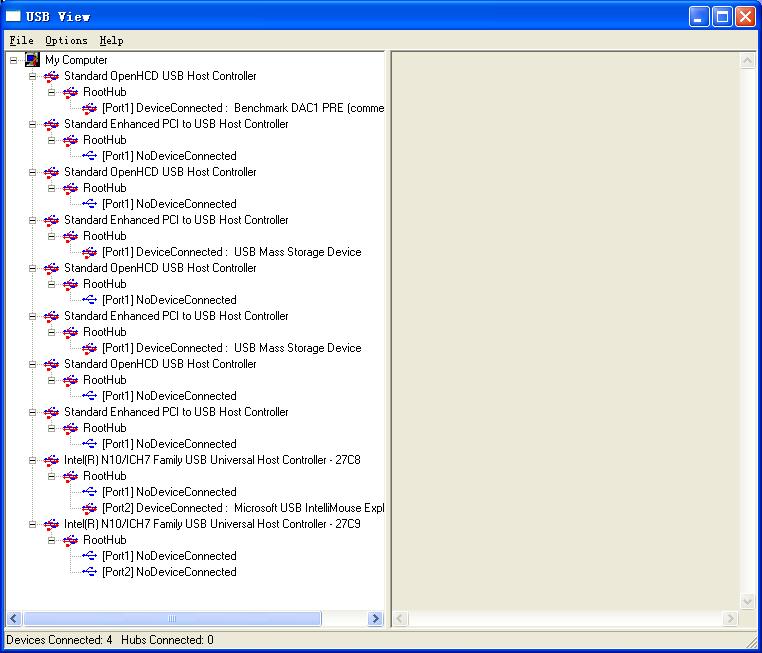The image size is (762, 653).
Task: Click icon of first USB Mass Storage Device
Action: coord(89,252)
